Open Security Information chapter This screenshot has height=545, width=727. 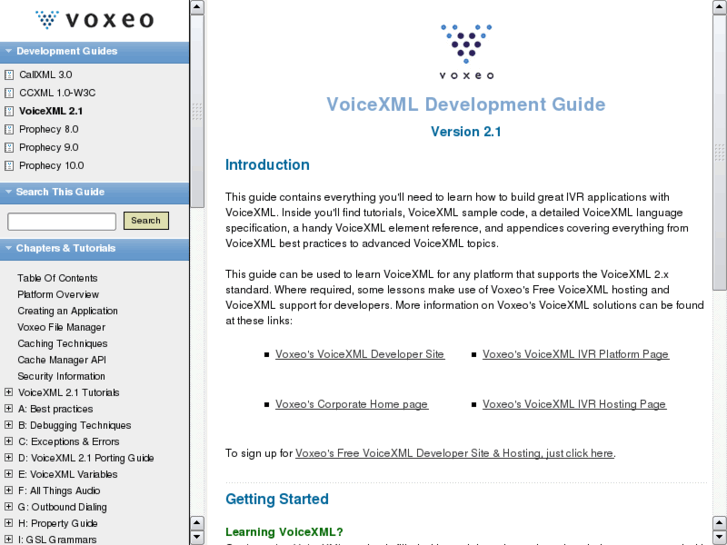(61, 376)
